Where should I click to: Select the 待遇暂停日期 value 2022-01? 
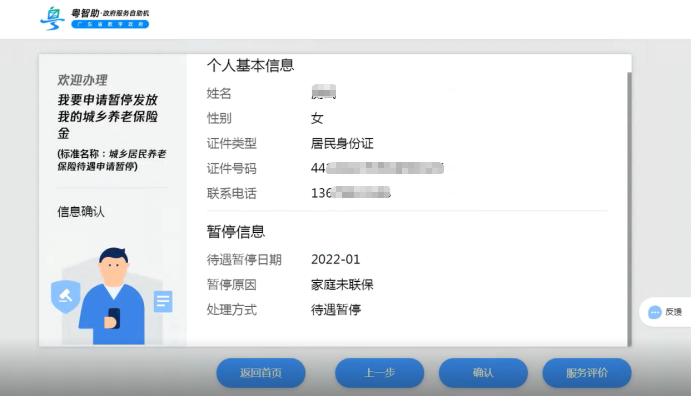click(x=335, y=260)
